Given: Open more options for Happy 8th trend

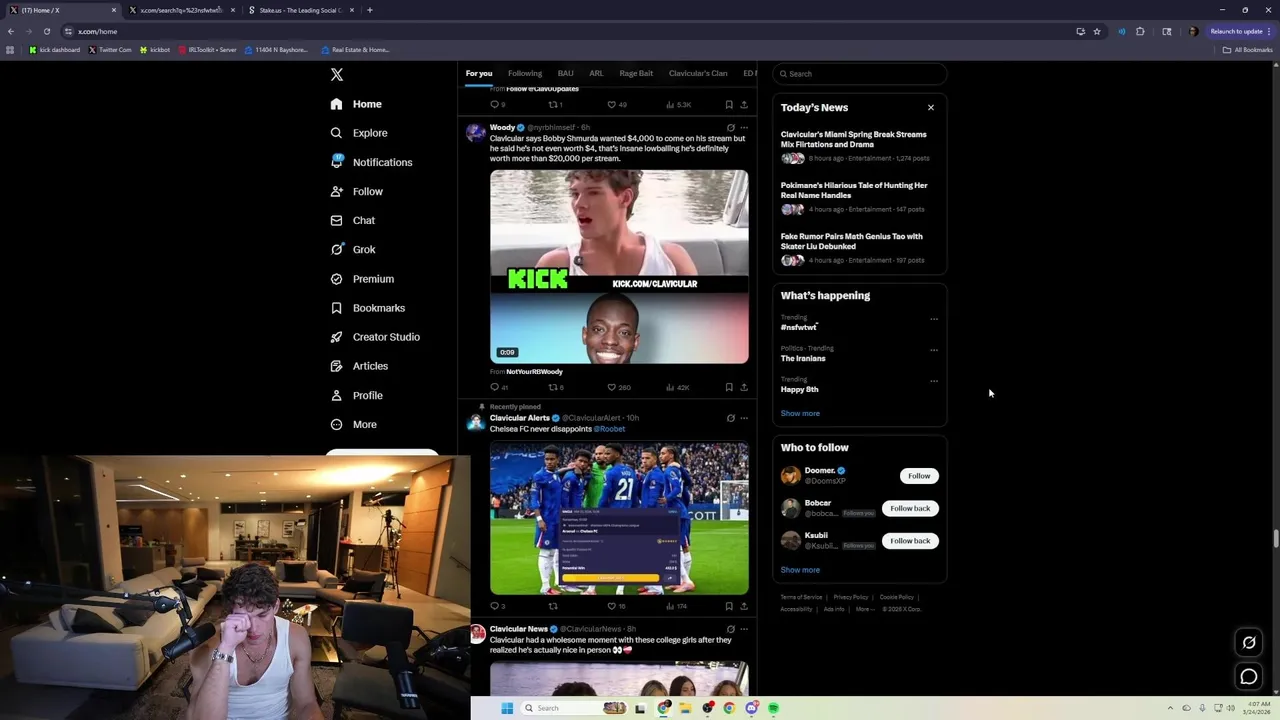Looking at the screenshot, I should pyautogui.click(x=934, y=381).
